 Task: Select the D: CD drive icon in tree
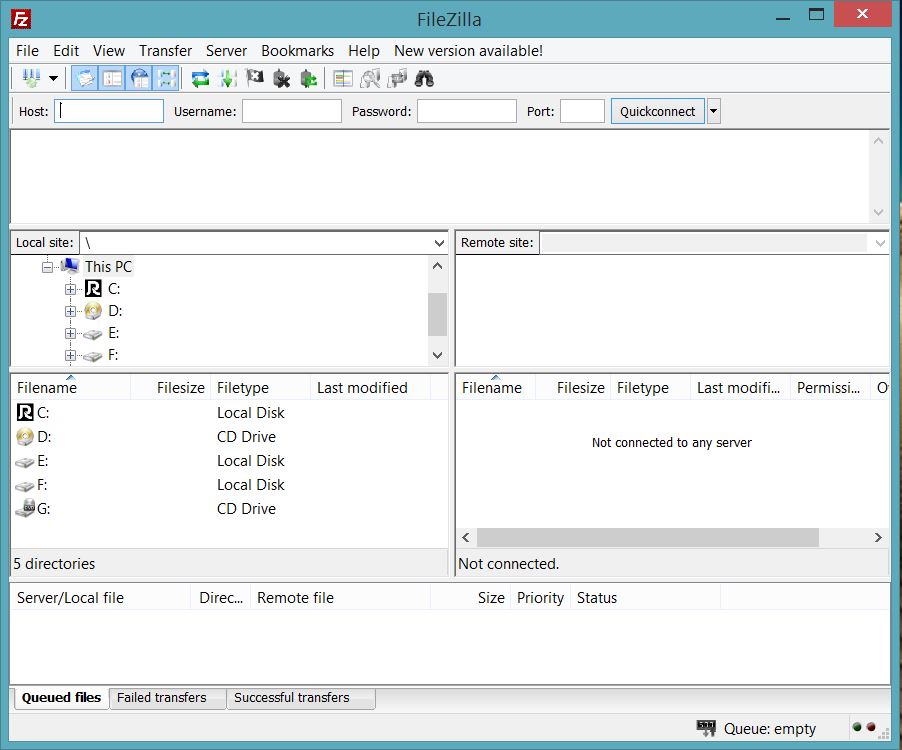tap(93, 311)
